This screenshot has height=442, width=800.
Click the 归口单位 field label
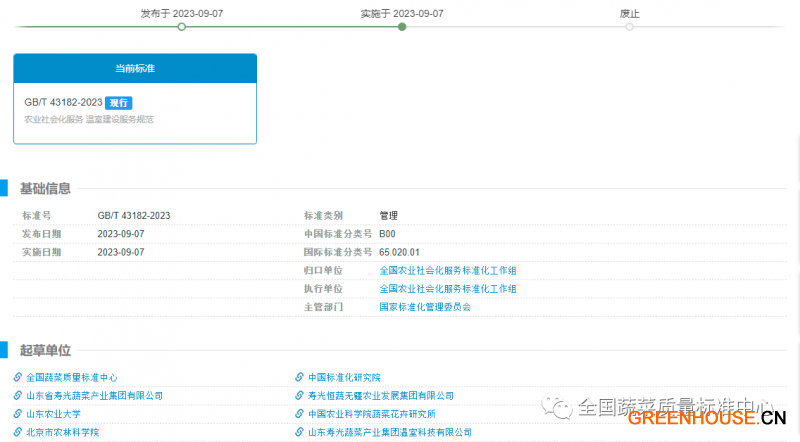323,271
